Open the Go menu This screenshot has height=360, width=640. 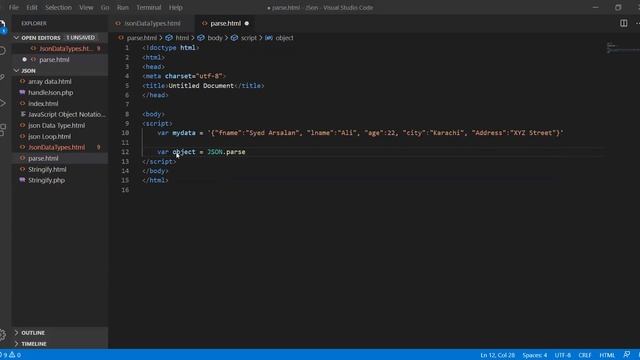click(x=105, y=7)
